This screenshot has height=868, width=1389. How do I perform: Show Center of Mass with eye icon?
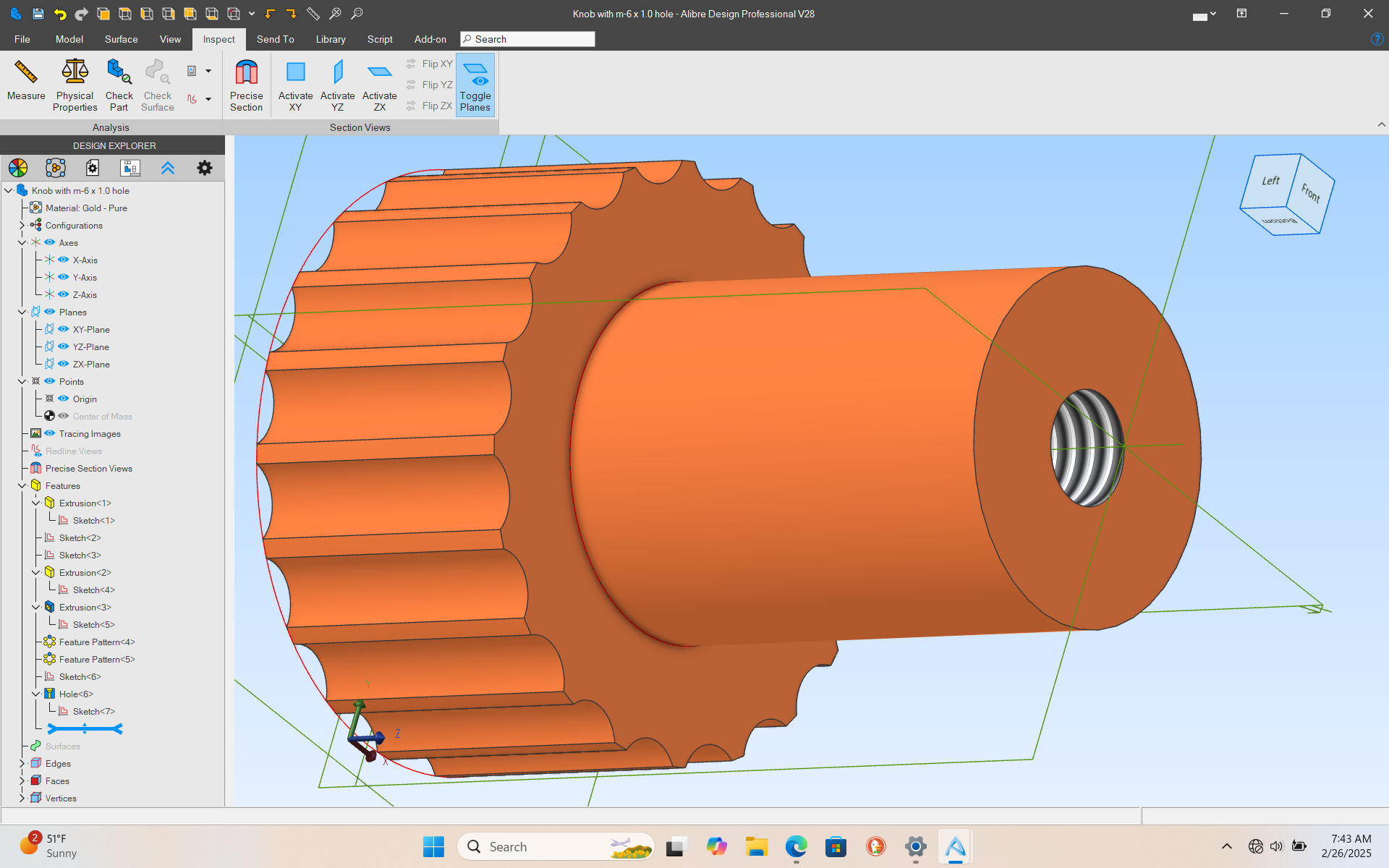pyautogui.click(x=64, y=416)
